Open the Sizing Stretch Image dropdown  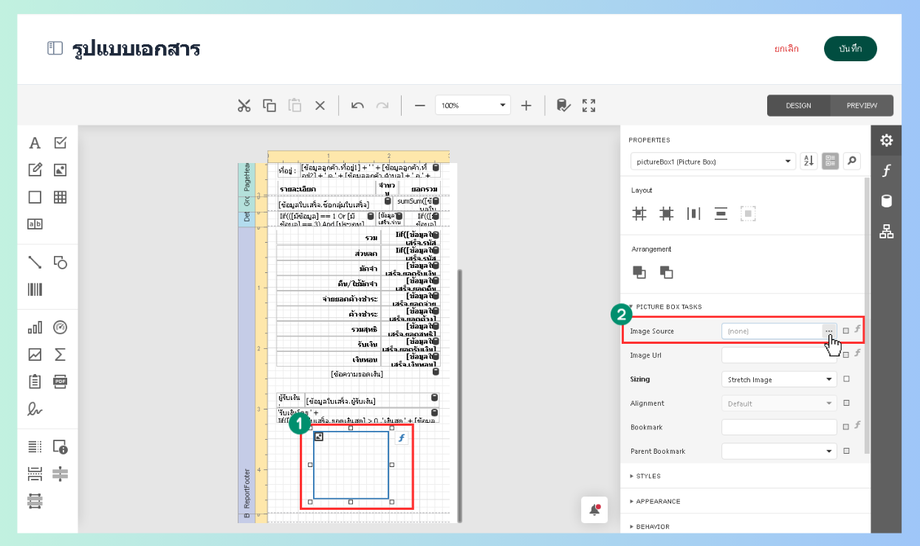[x=778, y=379]
